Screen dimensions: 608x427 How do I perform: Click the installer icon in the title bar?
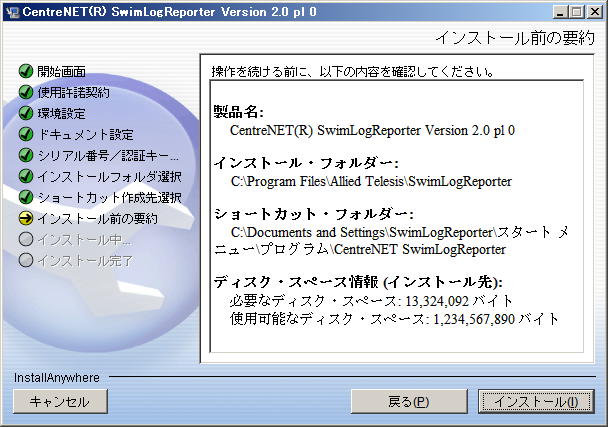pos(13,12)
